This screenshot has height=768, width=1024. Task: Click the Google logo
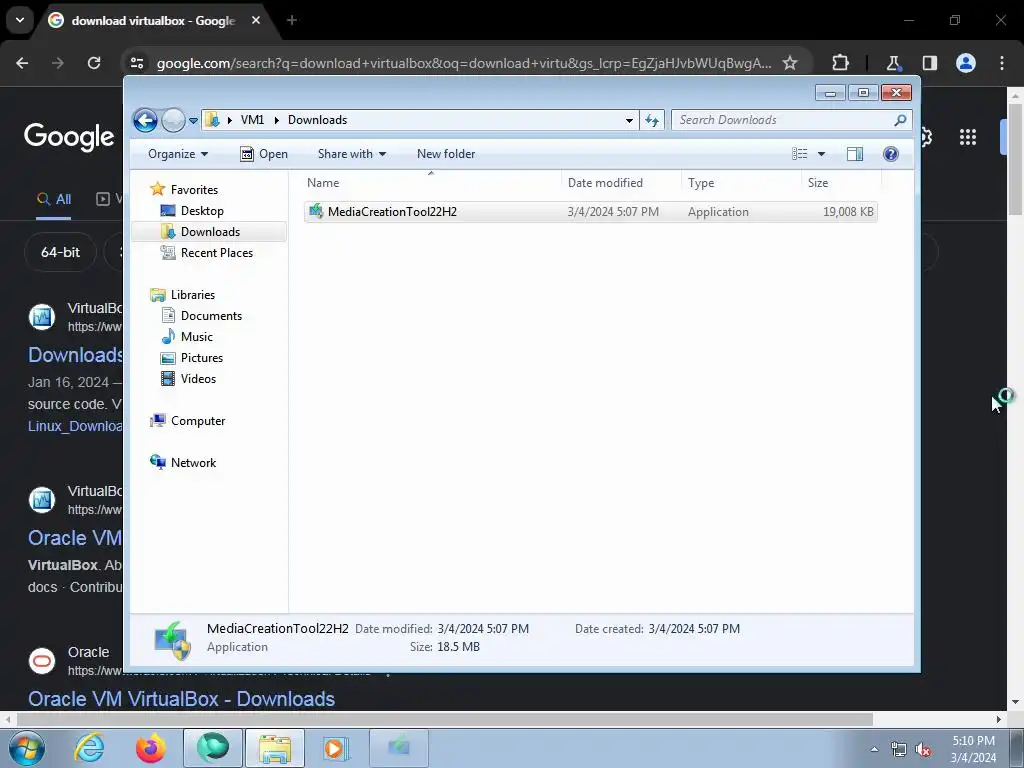69,136
